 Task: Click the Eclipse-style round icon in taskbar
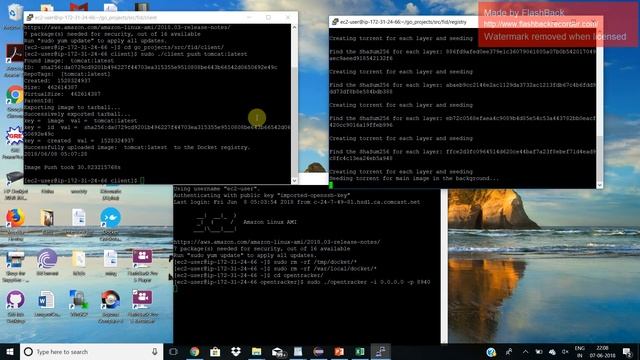click(319, 351)
